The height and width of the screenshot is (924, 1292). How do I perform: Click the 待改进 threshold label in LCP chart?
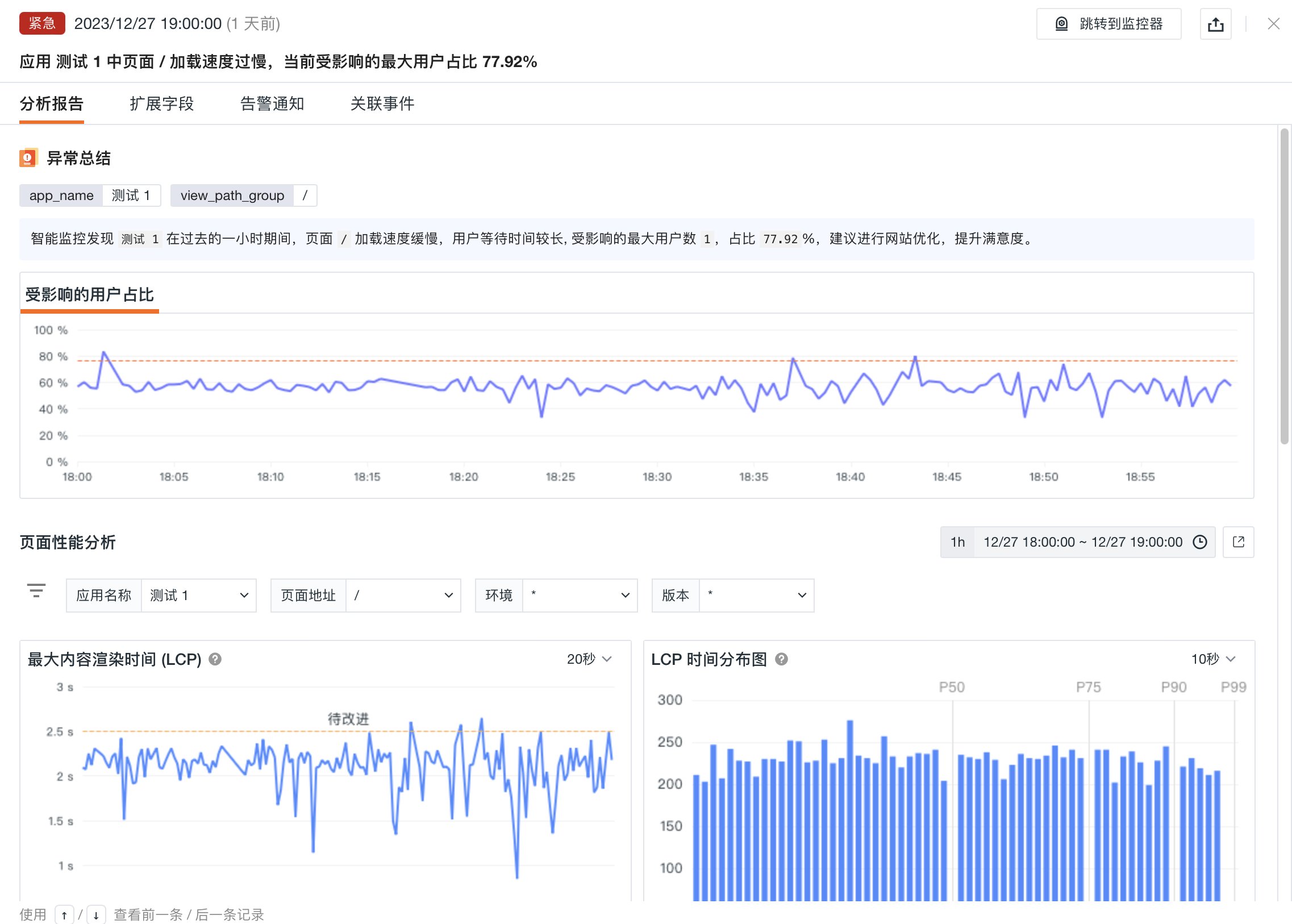[x=348, y=719]
